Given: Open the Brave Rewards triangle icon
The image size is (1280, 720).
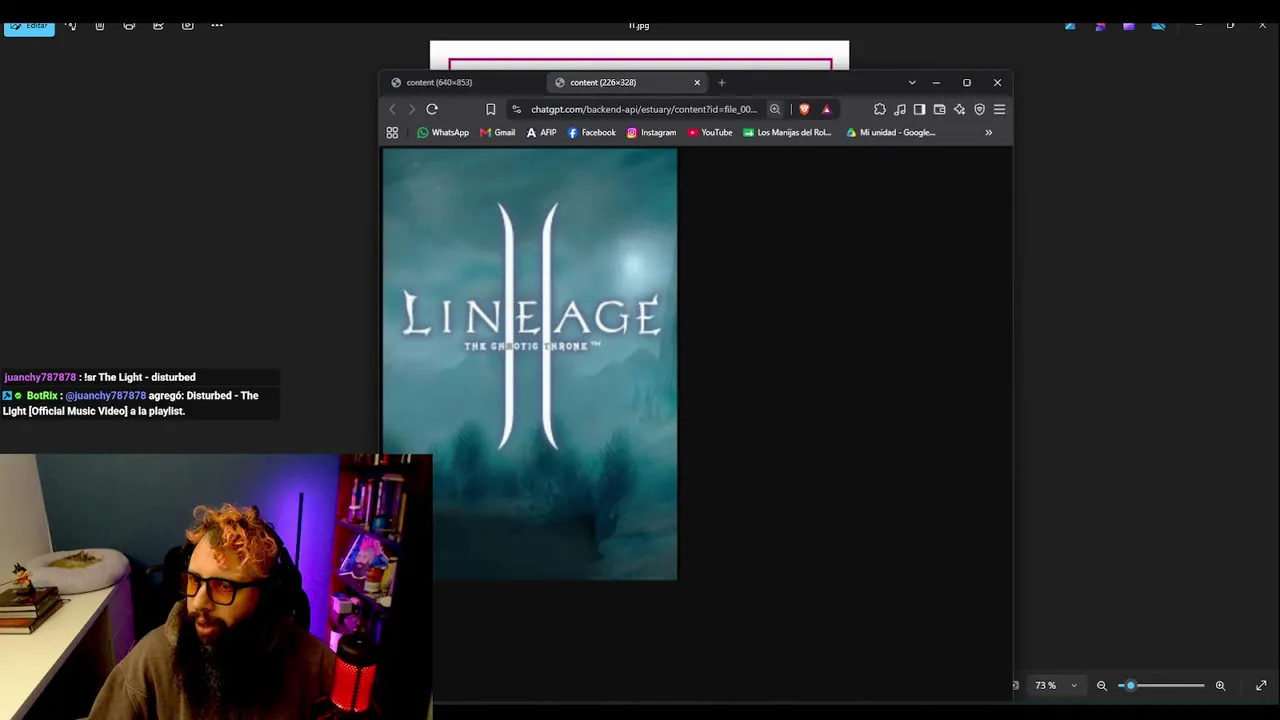Looking at the screenshot, I should [x=826, y=109].
